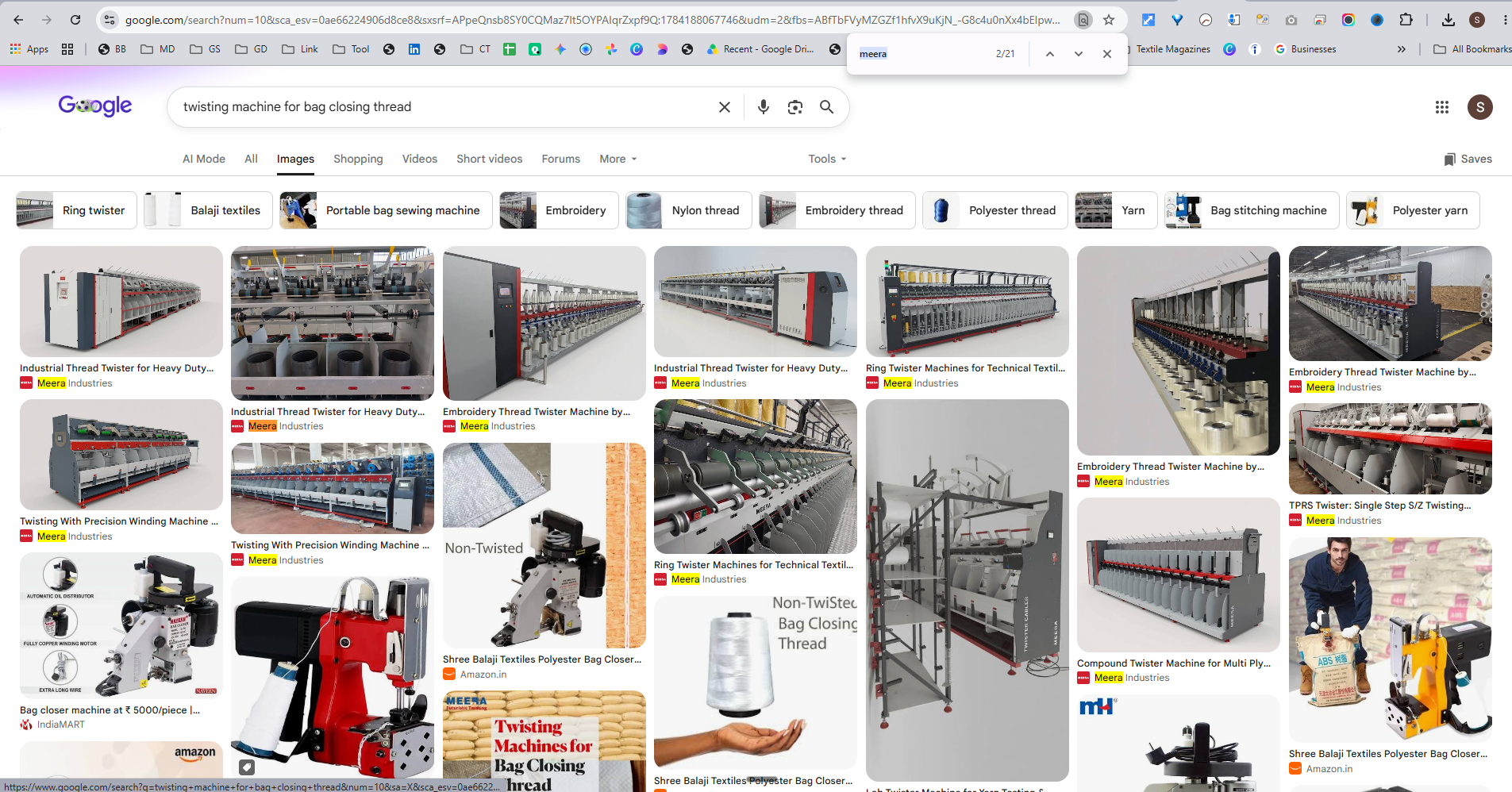Open the Textile Magazines bookmark
This screenshot has height=792, width=1512.
click(1169, 49)
